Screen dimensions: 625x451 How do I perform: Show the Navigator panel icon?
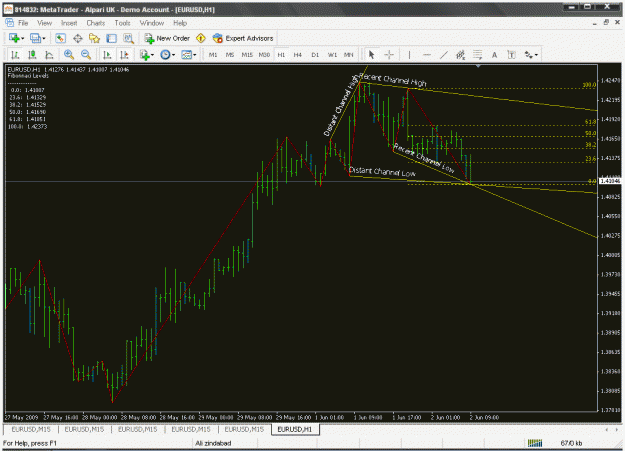(x=94, y=38)
